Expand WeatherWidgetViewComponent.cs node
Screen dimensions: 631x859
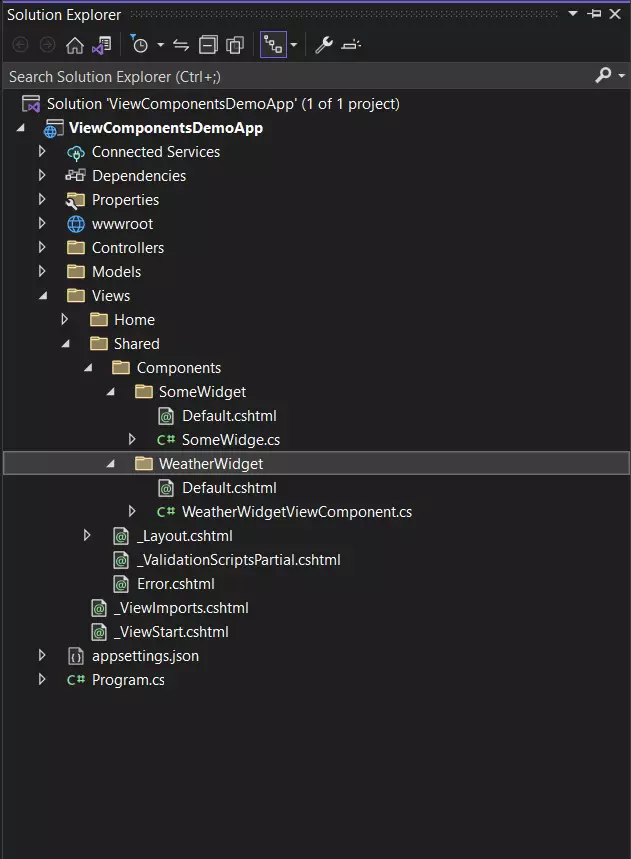132,512
